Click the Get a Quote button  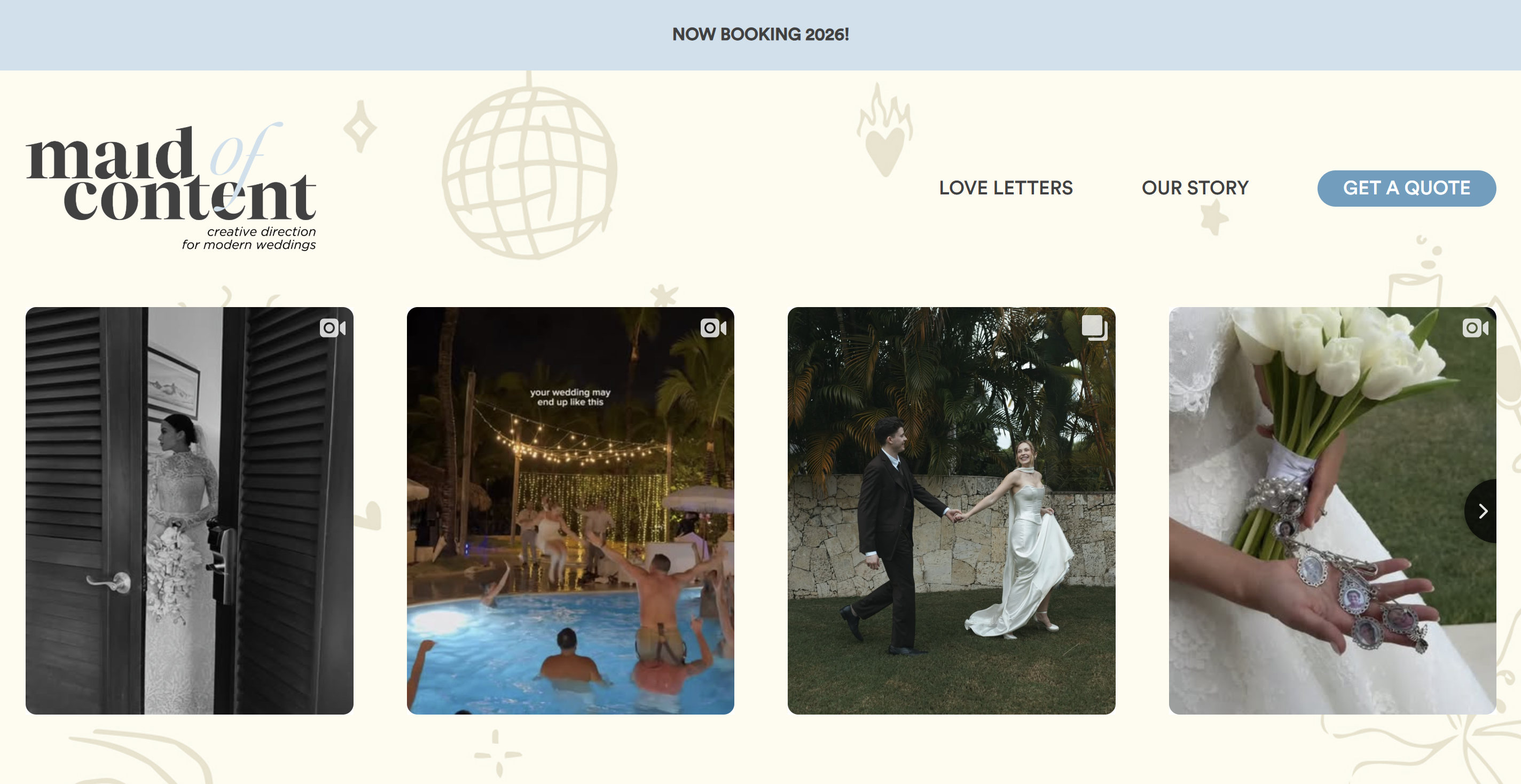click(1406, 189)
